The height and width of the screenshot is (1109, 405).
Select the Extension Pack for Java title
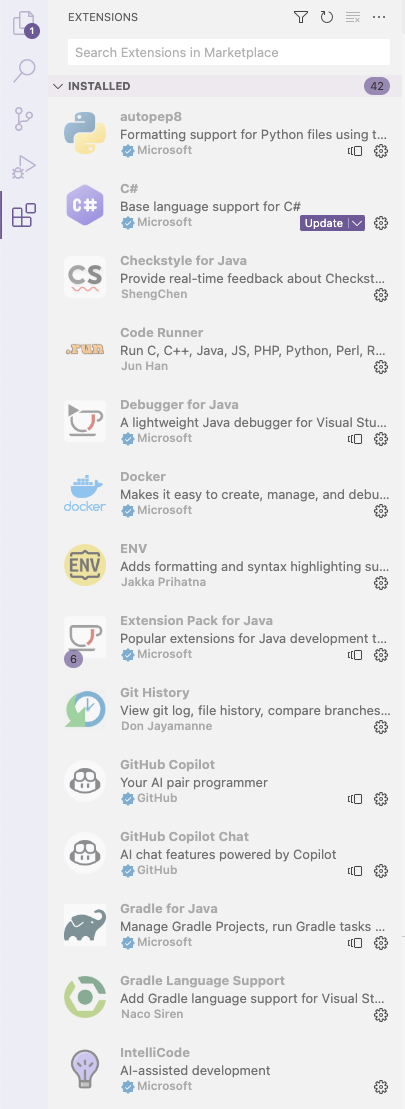(x=196, y=621)
